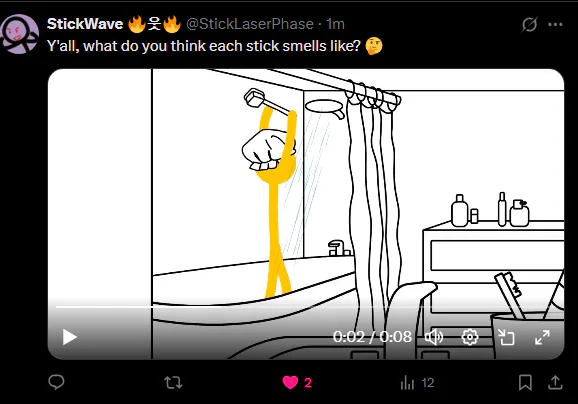View post analytics showing 12 views
Image resolution: width=578 pixels, height=404 pixels.
coord(417,383)
